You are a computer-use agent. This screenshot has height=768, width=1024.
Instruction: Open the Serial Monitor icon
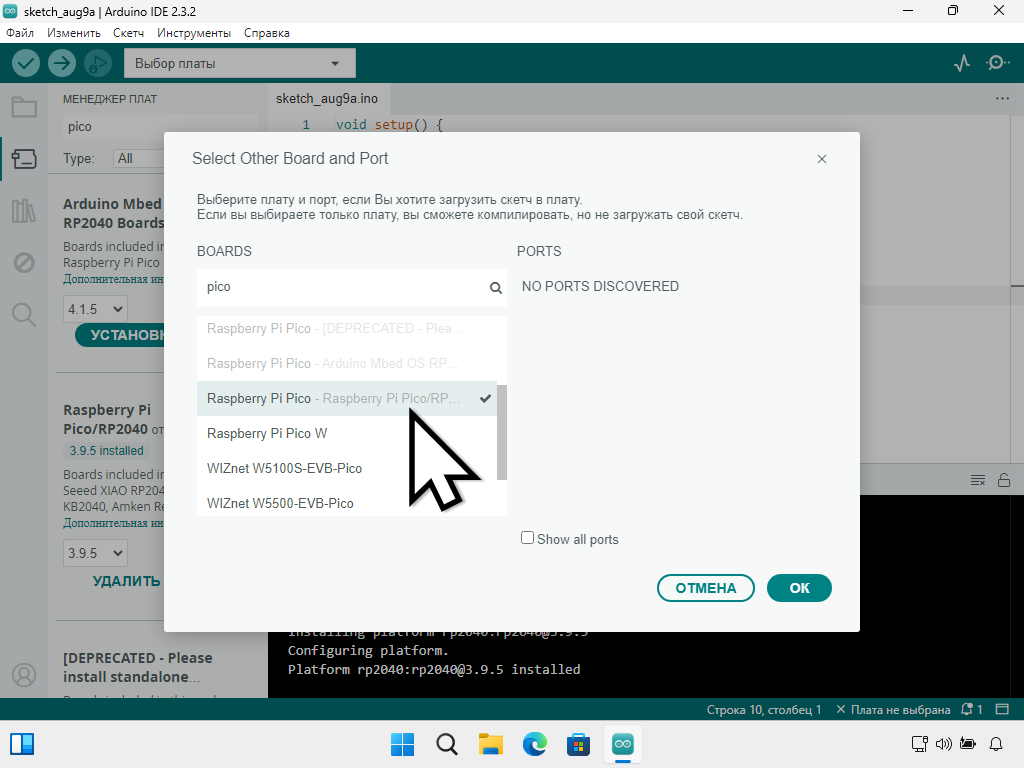[x=997, y=63]
